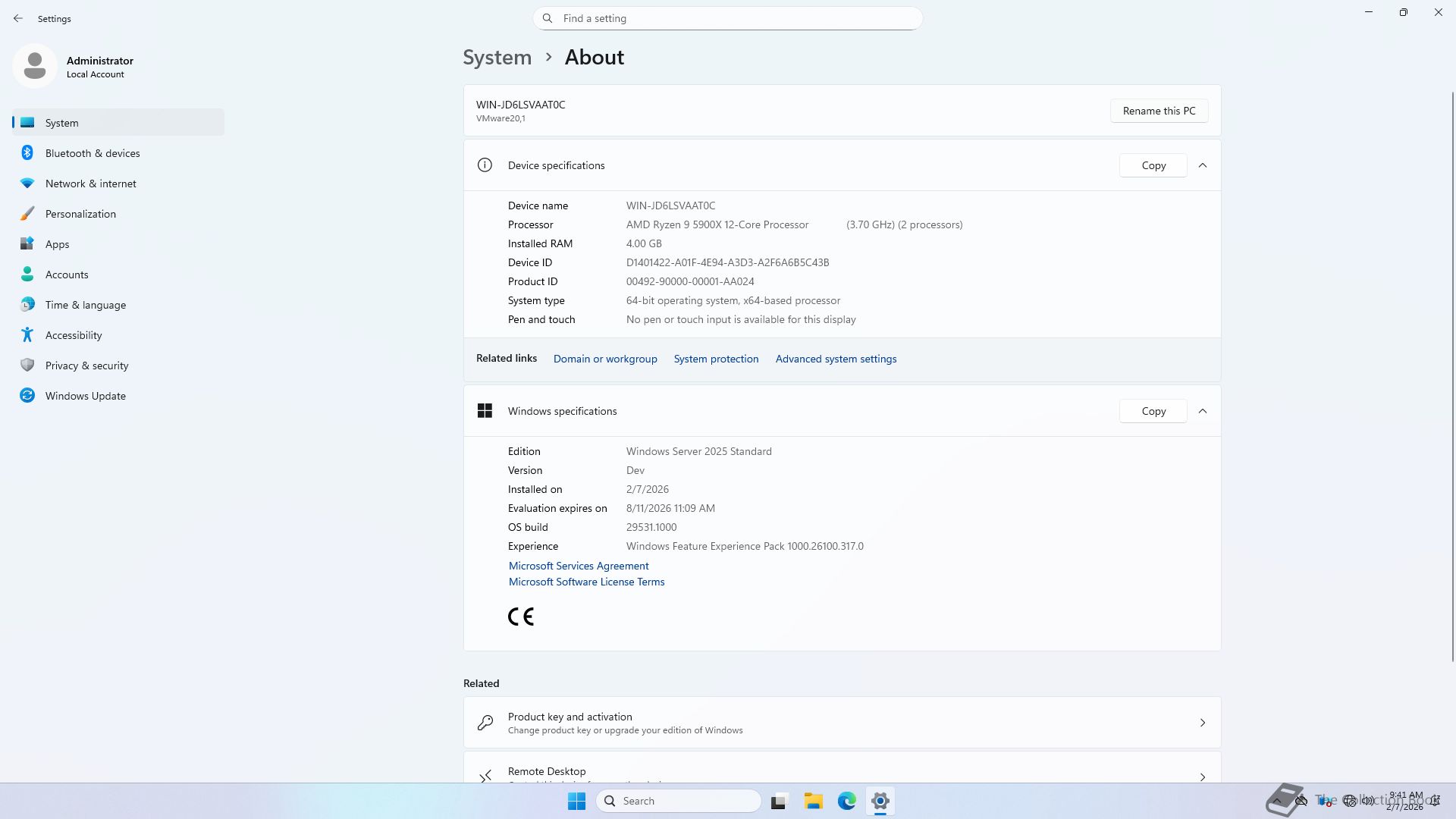
Task: Click the Rename this PC button
Action: pyautogui.click(x=1159, y=111)
